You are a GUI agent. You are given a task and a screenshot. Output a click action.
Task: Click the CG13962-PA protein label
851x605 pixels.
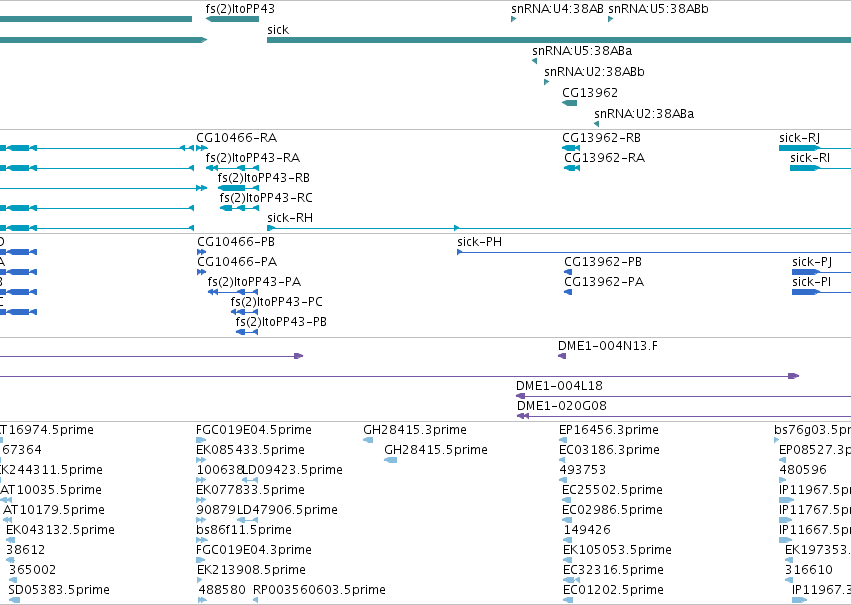pyautogui.click(x=604, y=282)
